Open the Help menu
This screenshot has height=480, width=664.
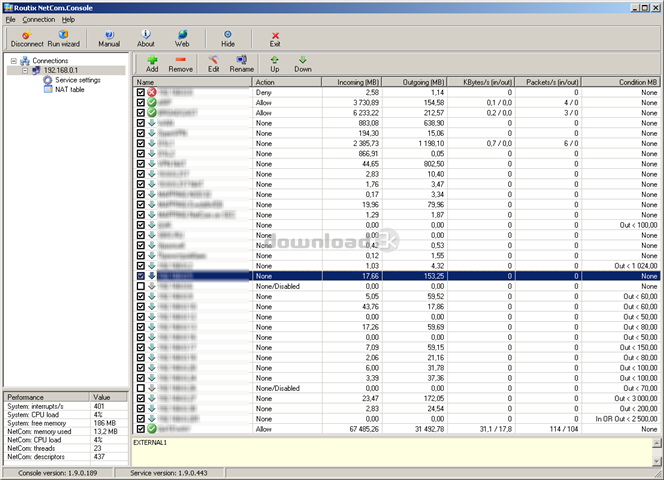68,19
